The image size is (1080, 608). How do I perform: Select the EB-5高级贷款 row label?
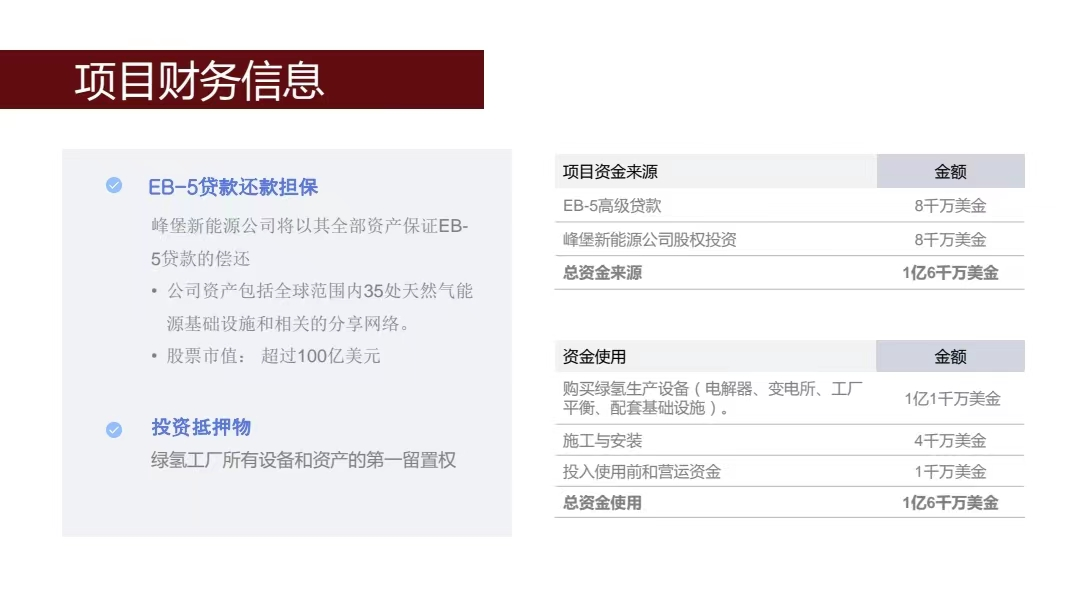(x=612, y=206)
